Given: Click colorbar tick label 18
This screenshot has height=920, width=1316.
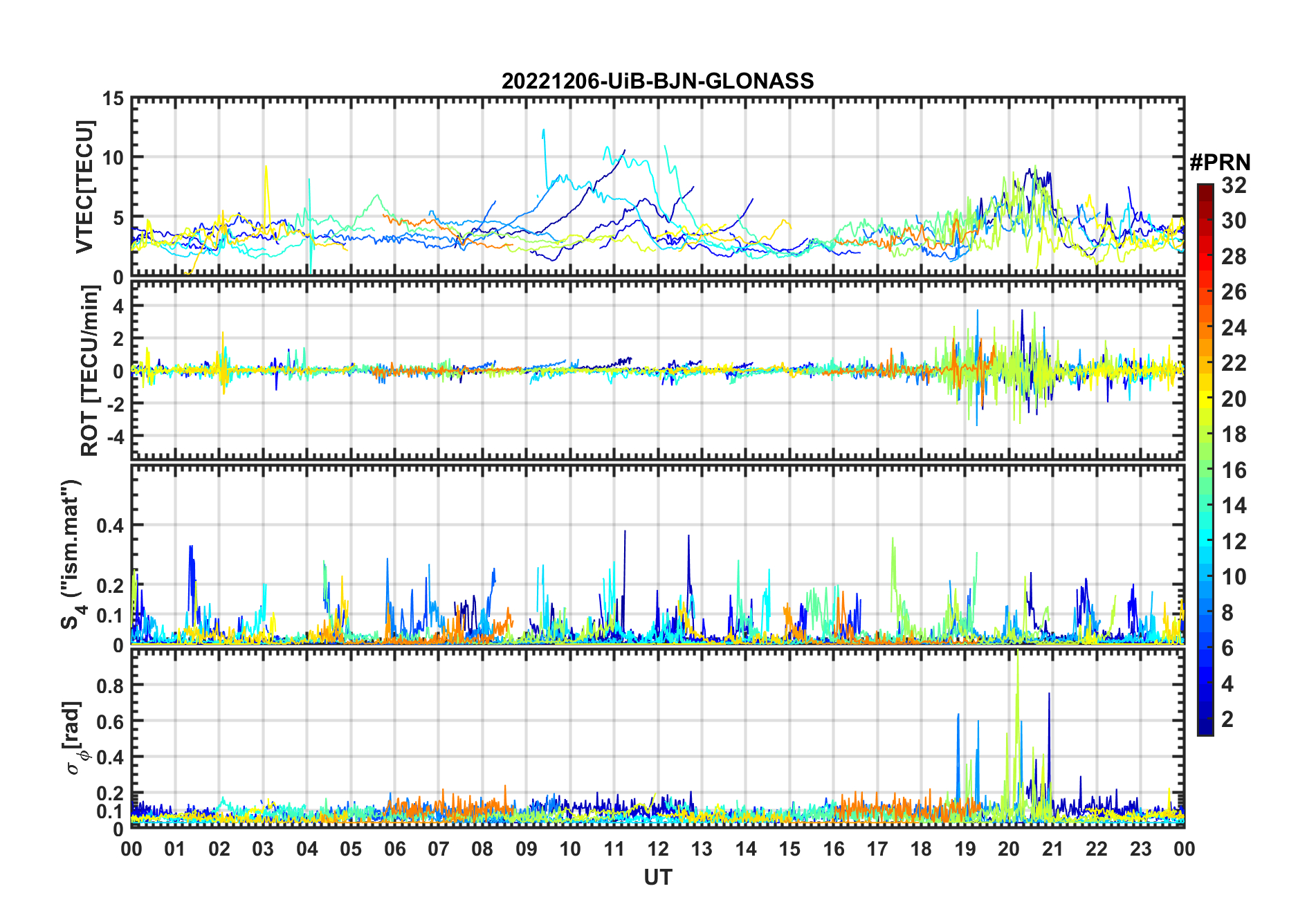Looking at the screenshot, I should tap(1234, 434).
